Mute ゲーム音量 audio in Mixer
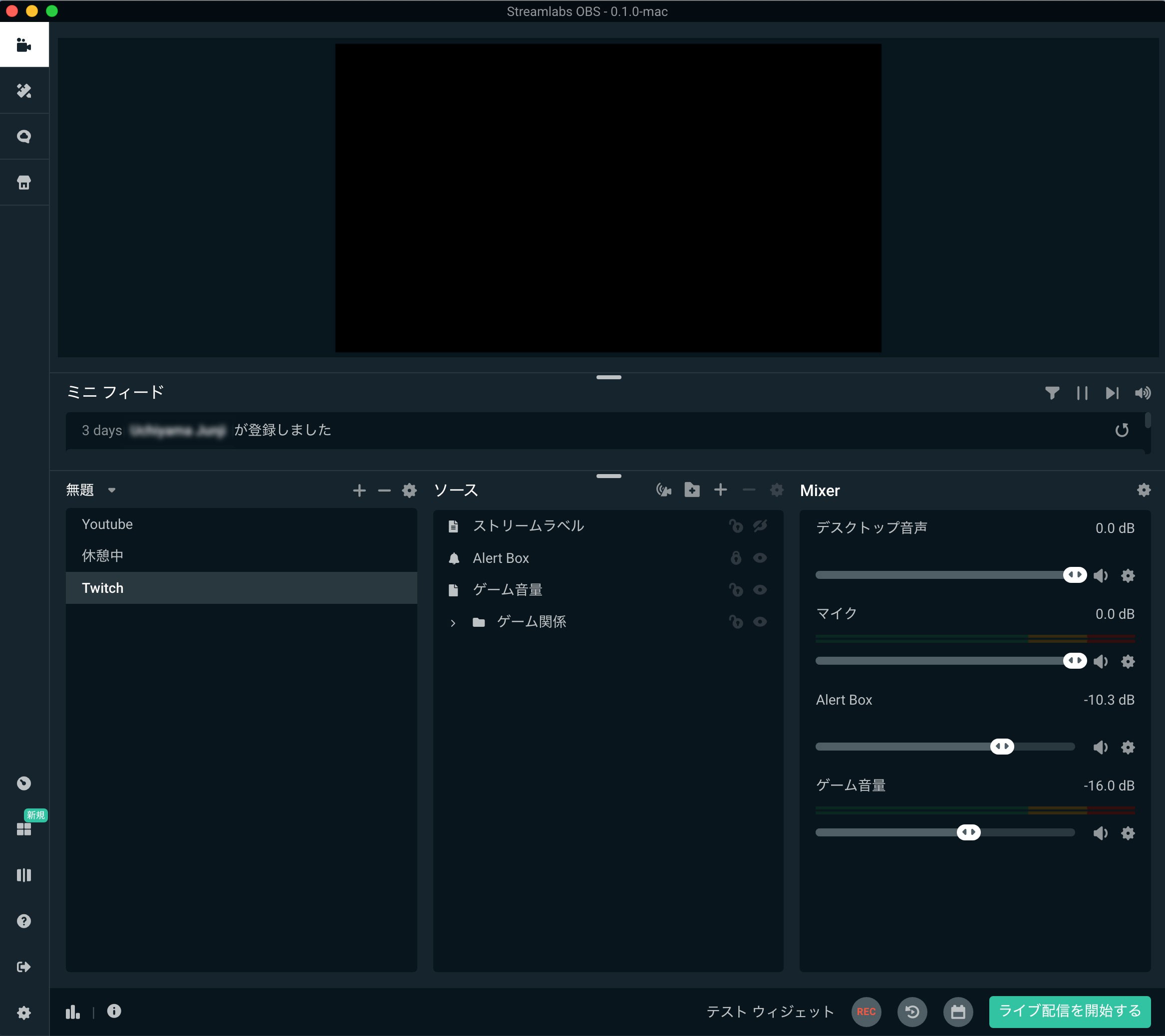Screen dimensions: 1165x1036 1101,833
